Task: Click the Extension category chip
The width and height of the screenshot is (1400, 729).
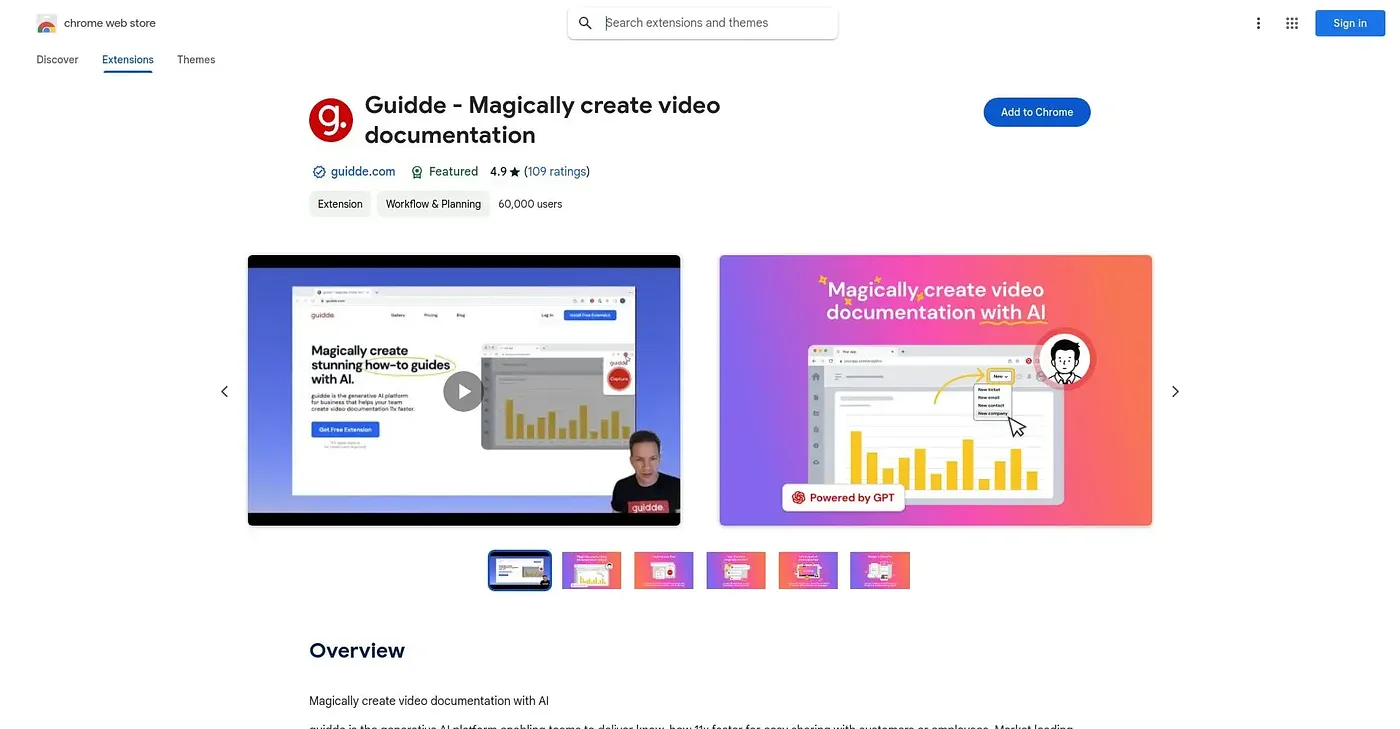Action: 340,204
